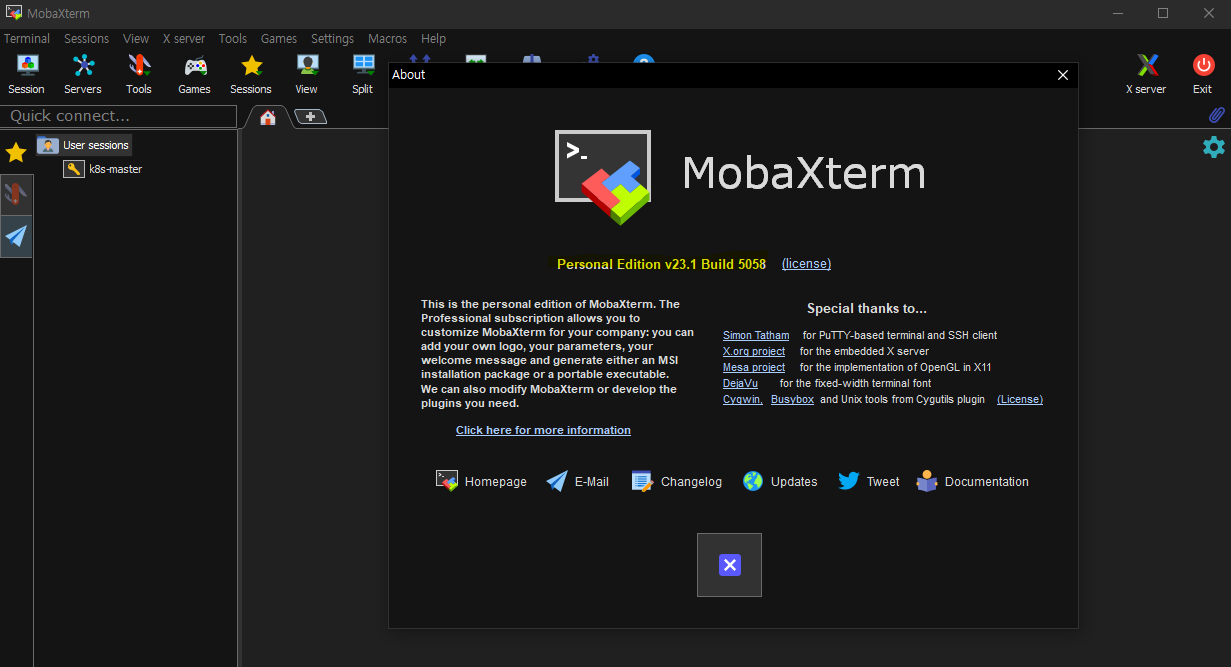Screen dimensions: 1231x667
Task: Open the X.org project link
Action: pyautogui.click(x=754, y=351)
